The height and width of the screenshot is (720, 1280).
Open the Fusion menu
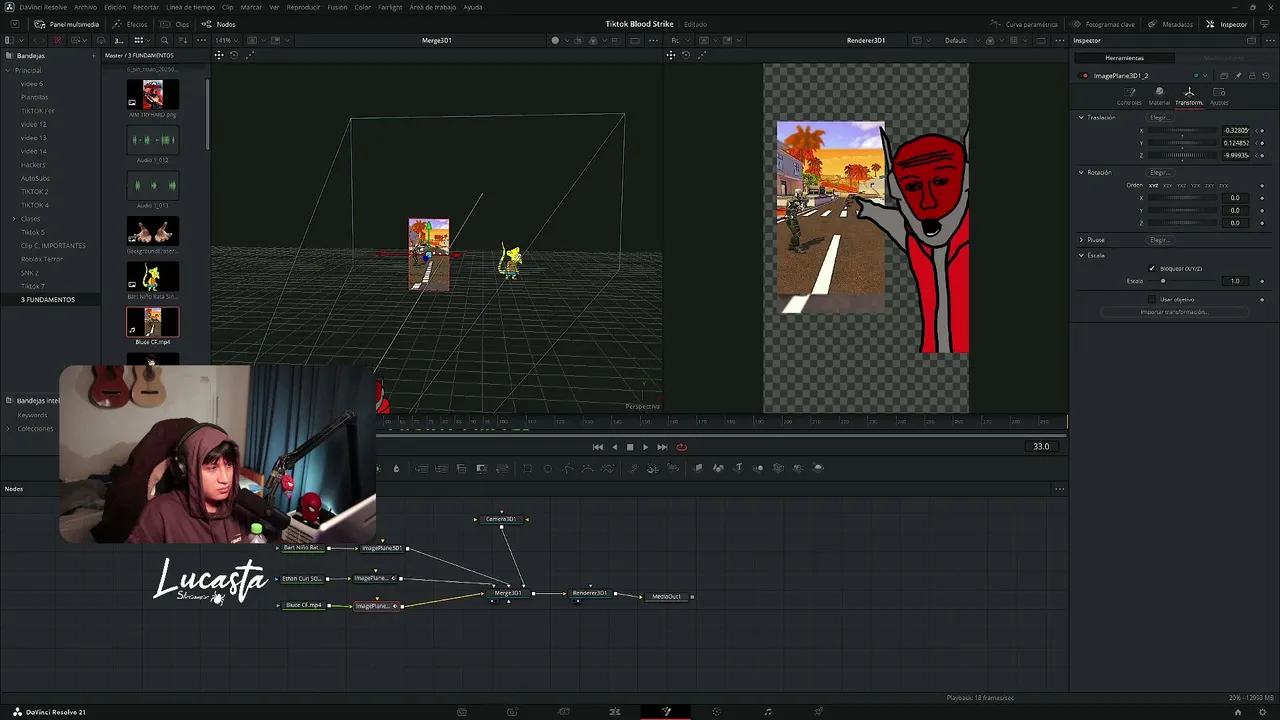tap(337, 7)
